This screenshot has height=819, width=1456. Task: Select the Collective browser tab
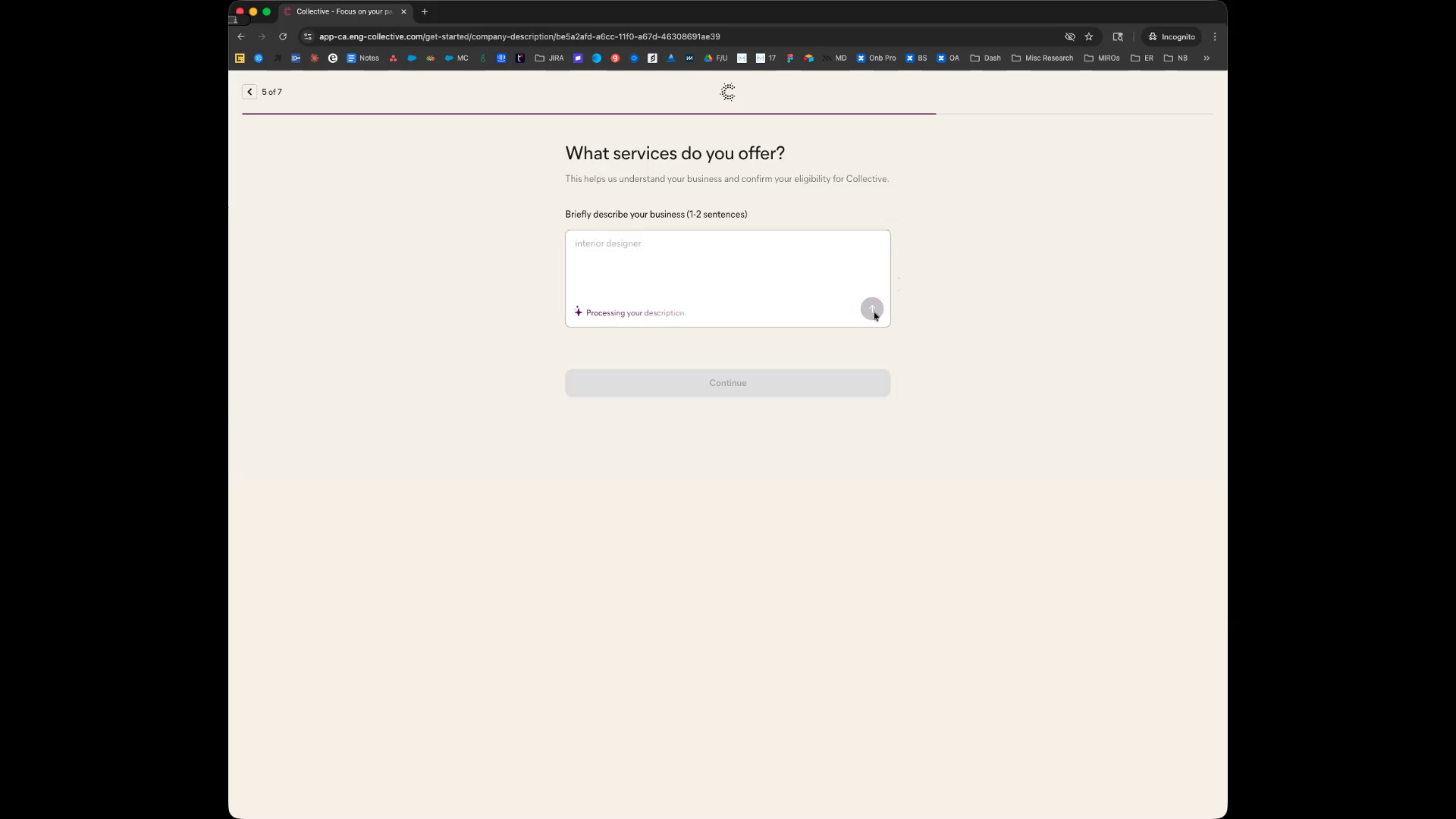[x=344, y=11]
